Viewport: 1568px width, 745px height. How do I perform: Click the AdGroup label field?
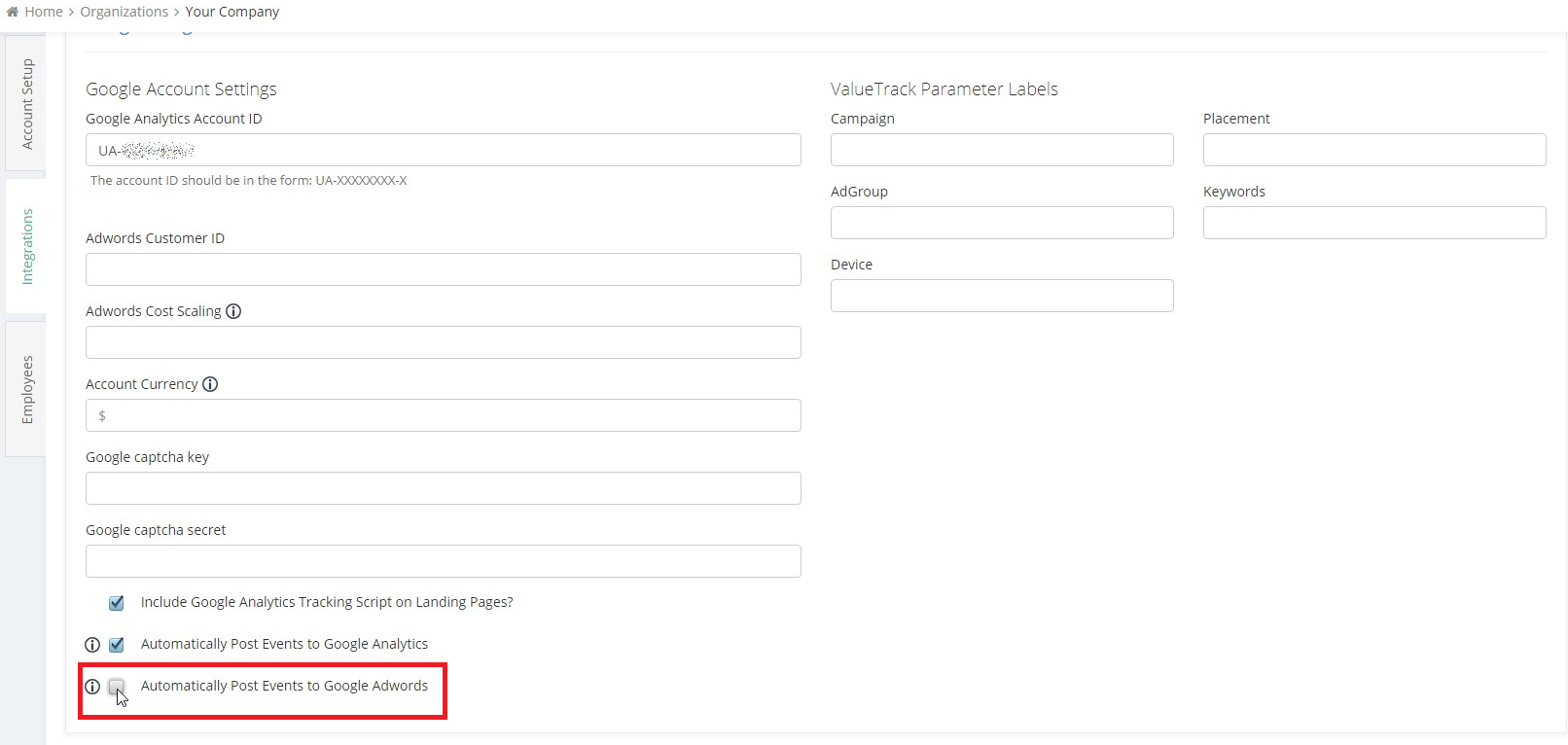coord(1002,223)
